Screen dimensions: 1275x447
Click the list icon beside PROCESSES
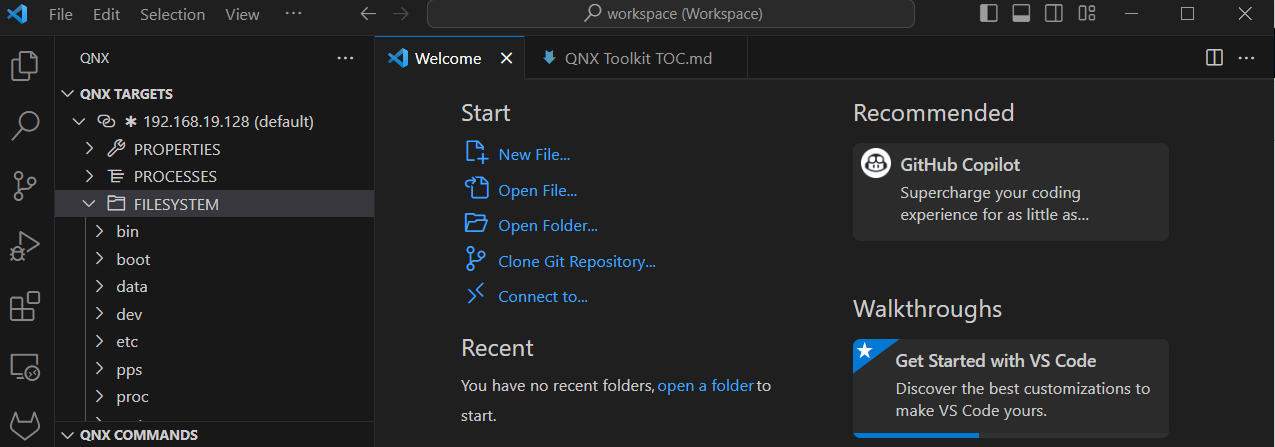coord(116,176)
